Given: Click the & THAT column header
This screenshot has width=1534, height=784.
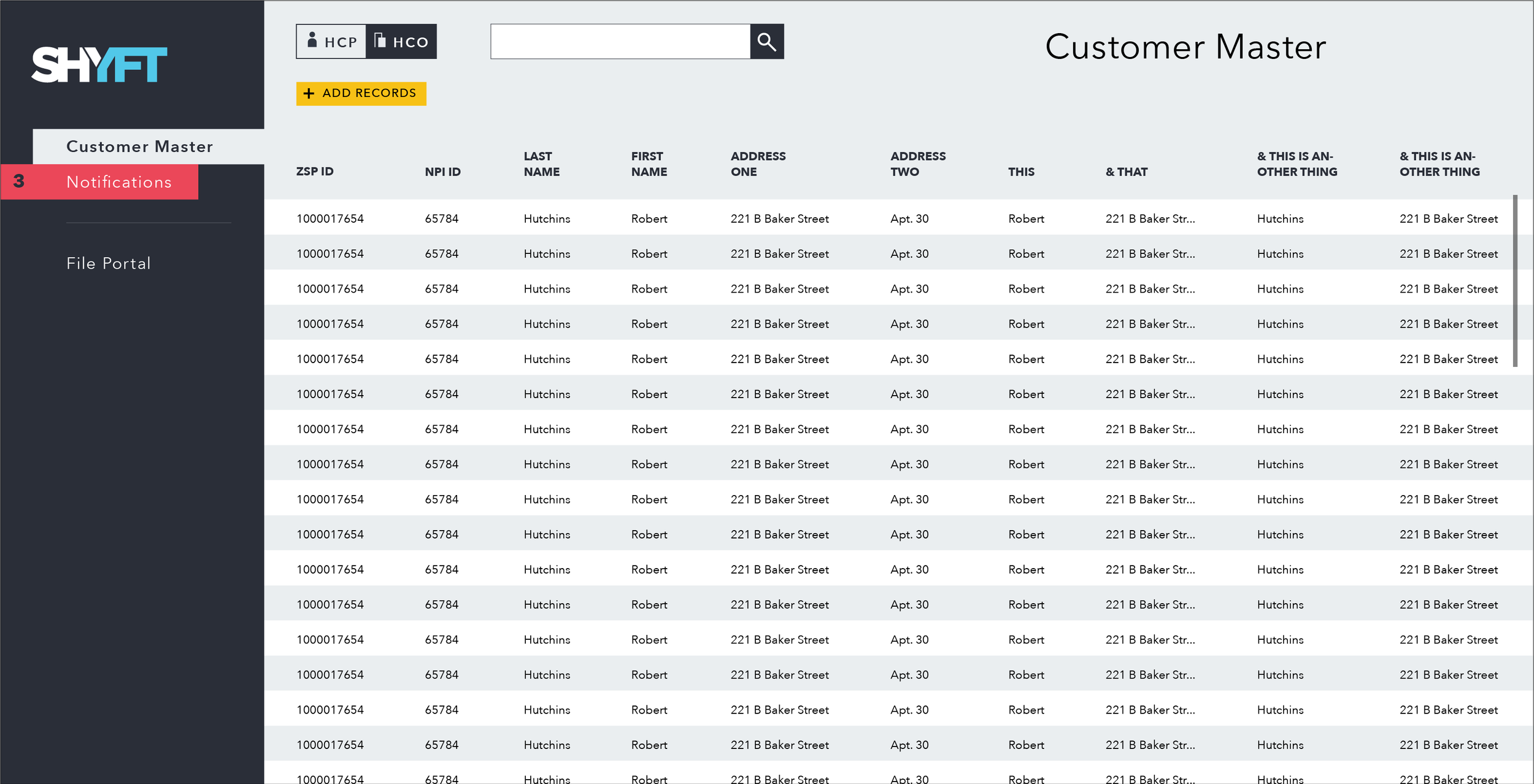Looking at the screenshot, I should pyautogui.click(x=1127, y=172).
